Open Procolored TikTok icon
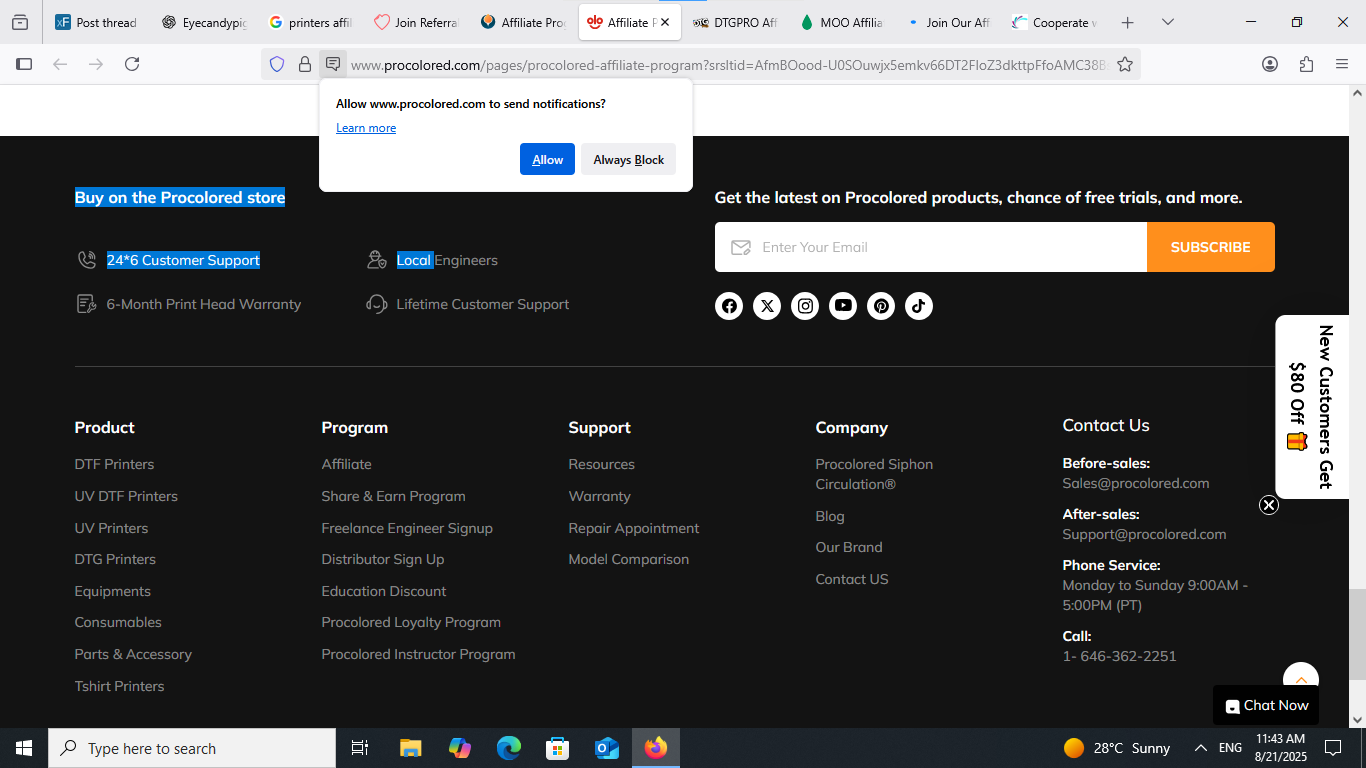Screen dimensions: 1366x768 (919, 306)
